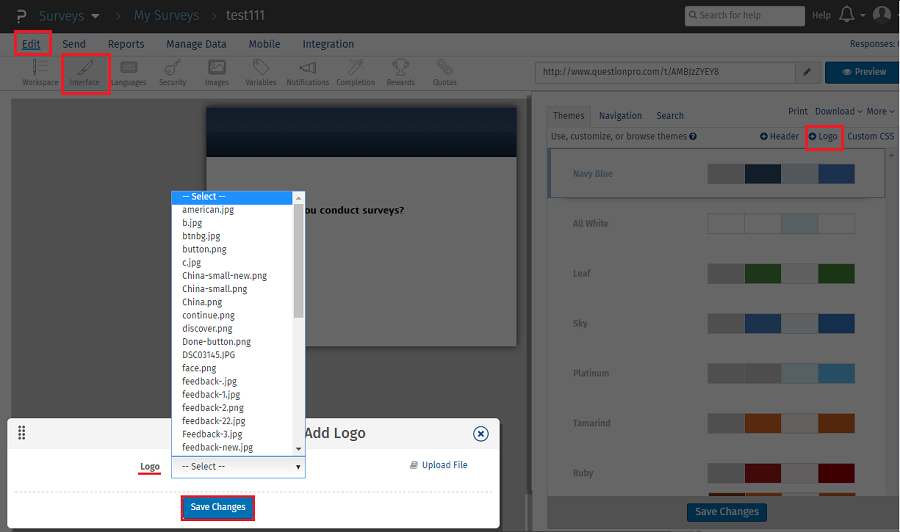The image size is (900, 532).
Task: Click the QuestionPro P logo
Action: [x=21, y=15]
